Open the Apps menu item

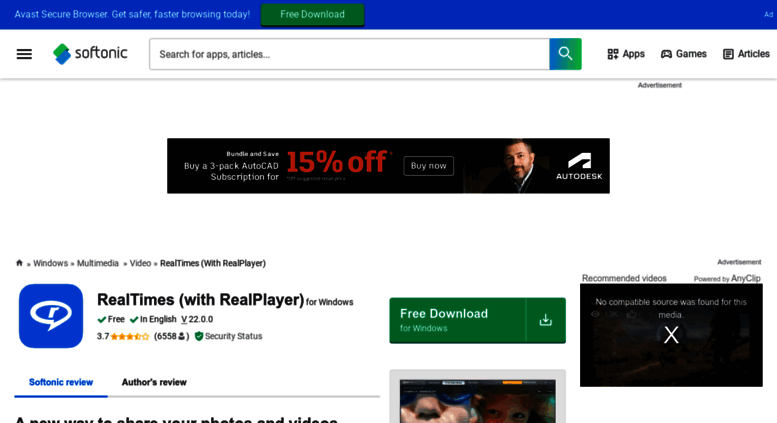626,54
